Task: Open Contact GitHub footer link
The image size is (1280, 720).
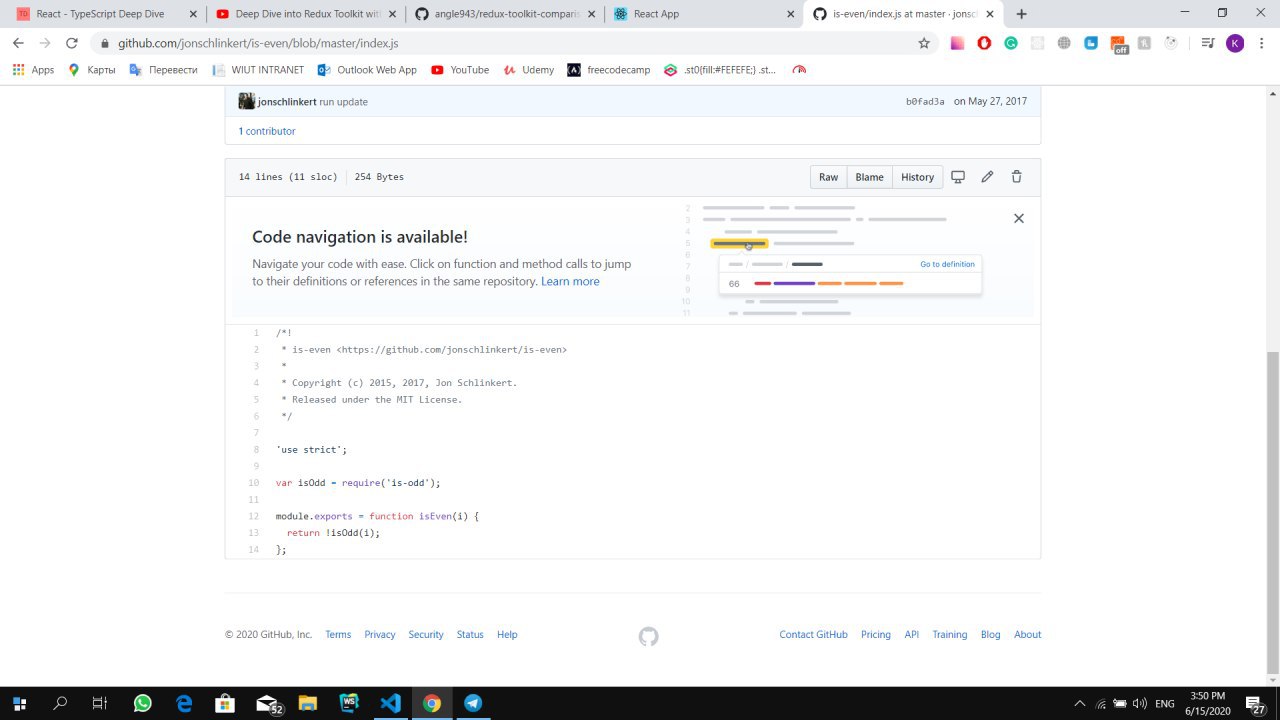Action: [813, 634]
